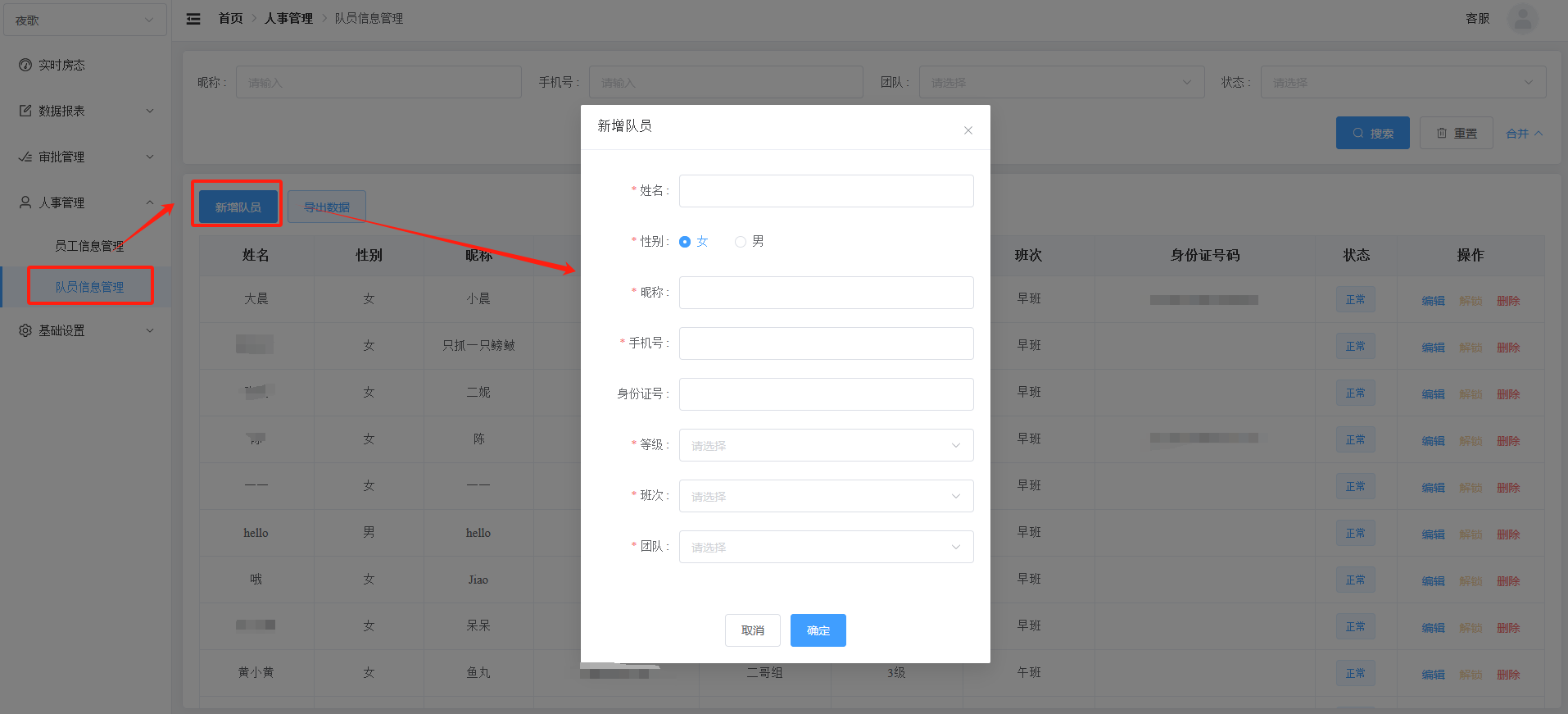The image size is (1568, 714).
Task: Click the 重置 reset button
Action: click(x=1456, y=133)
